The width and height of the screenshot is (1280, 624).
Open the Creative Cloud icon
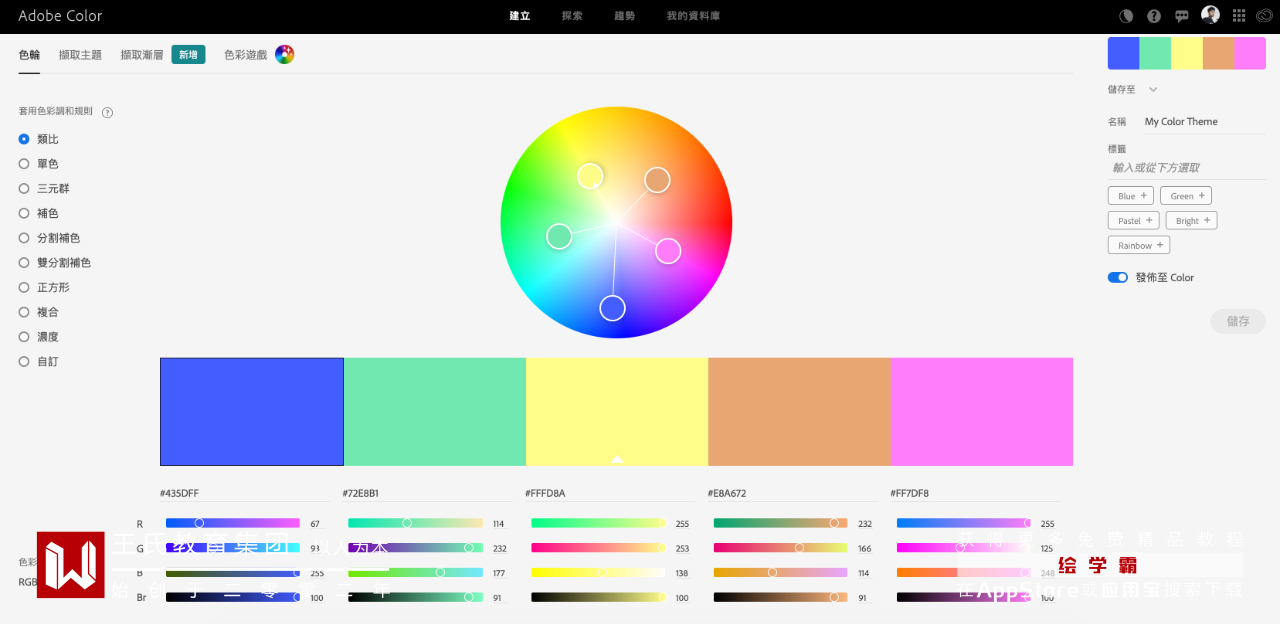click(x=1266, y=16)
